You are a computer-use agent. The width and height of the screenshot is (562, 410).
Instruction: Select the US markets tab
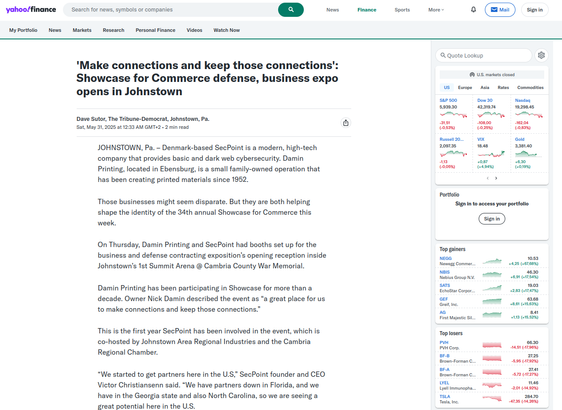pyautogui.click(x=447, y=87)
